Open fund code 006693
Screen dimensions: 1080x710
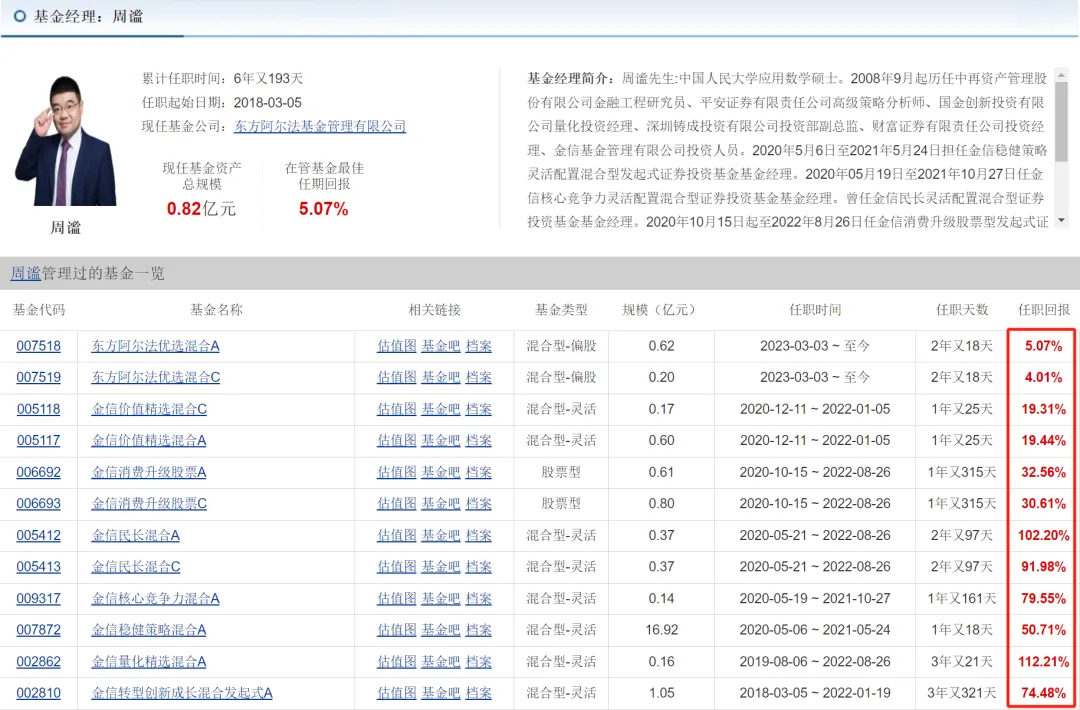[x=39, y=503]
